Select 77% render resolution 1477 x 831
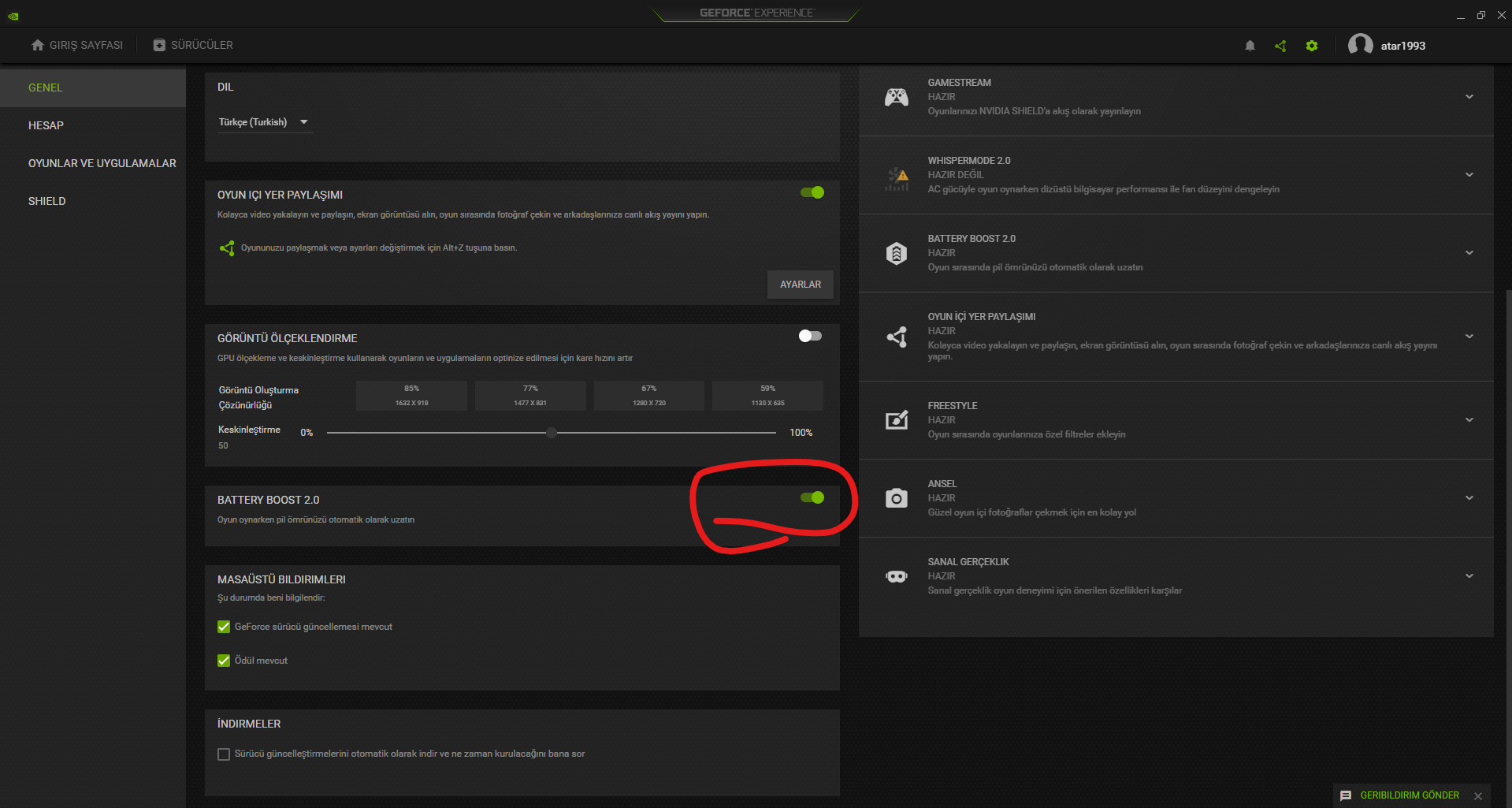The height and width of the screenshot is (808, 1512). (x=530, y=396)
